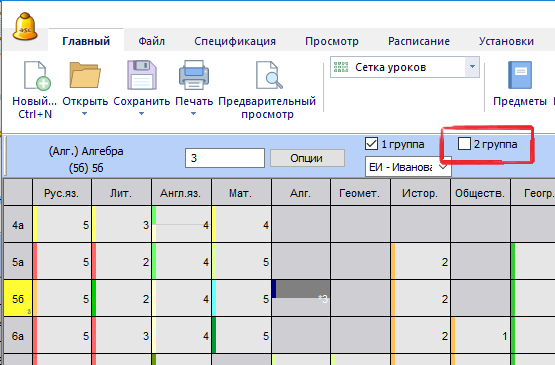Image resolution: width=555 pixels, height=365 pixels.
Task: Select the yellow 5б class row header
Action: [x=18, y=298]
